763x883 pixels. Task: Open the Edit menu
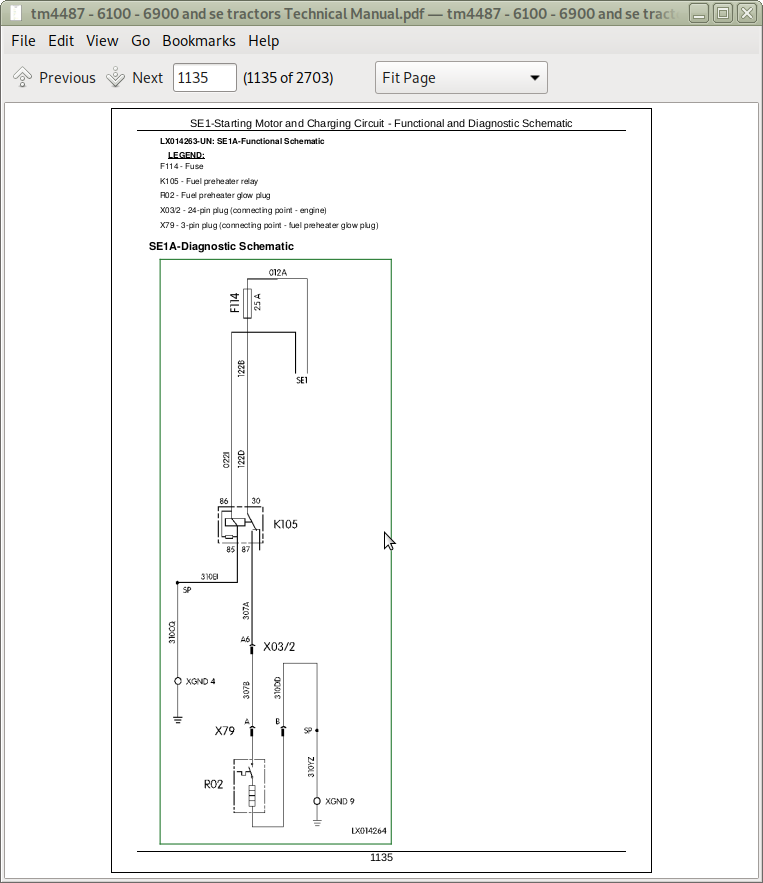(x=61, y=41)
